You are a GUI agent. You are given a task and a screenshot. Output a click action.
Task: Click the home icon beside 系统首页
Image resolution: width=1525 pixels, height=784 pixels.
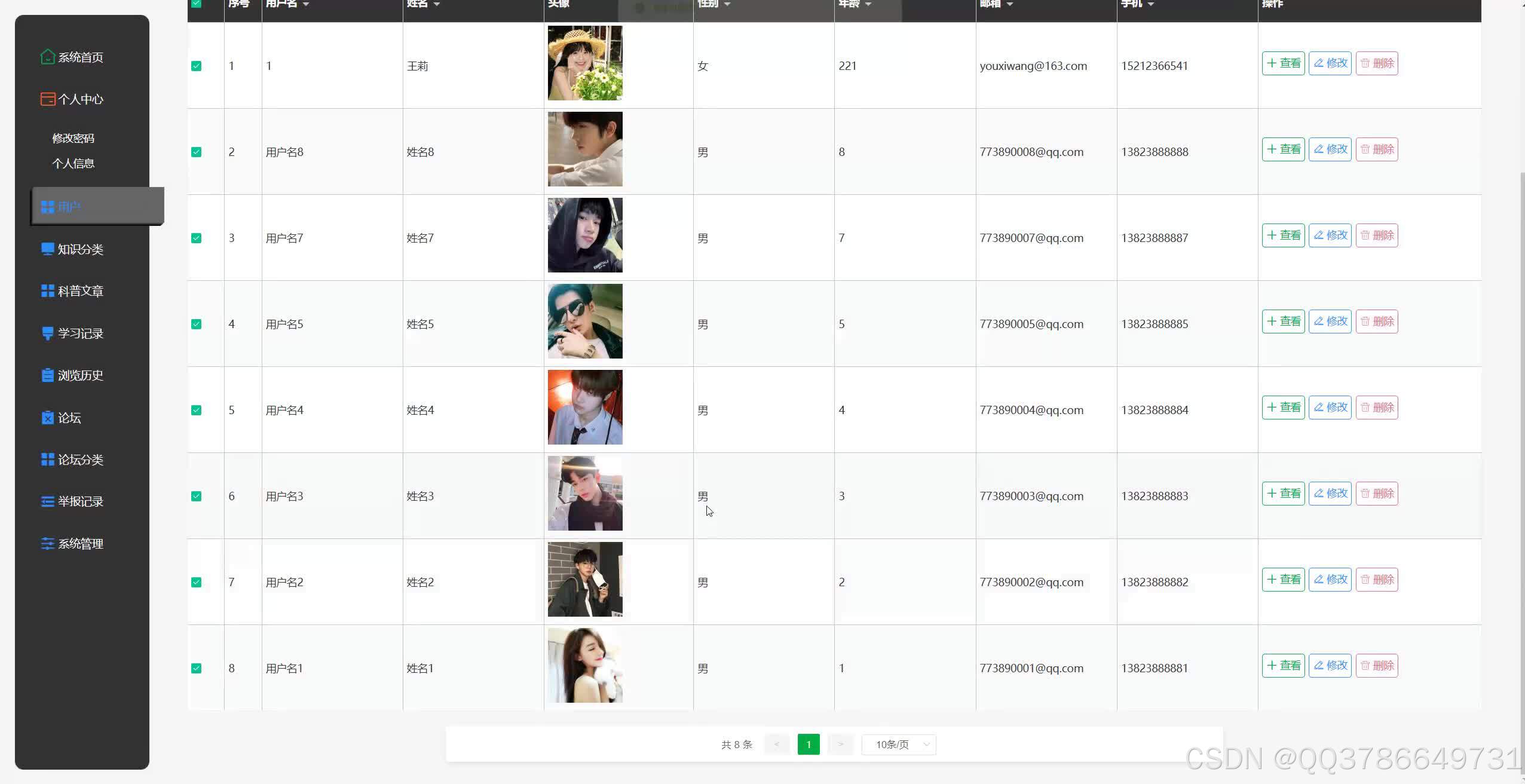[47, 57]
